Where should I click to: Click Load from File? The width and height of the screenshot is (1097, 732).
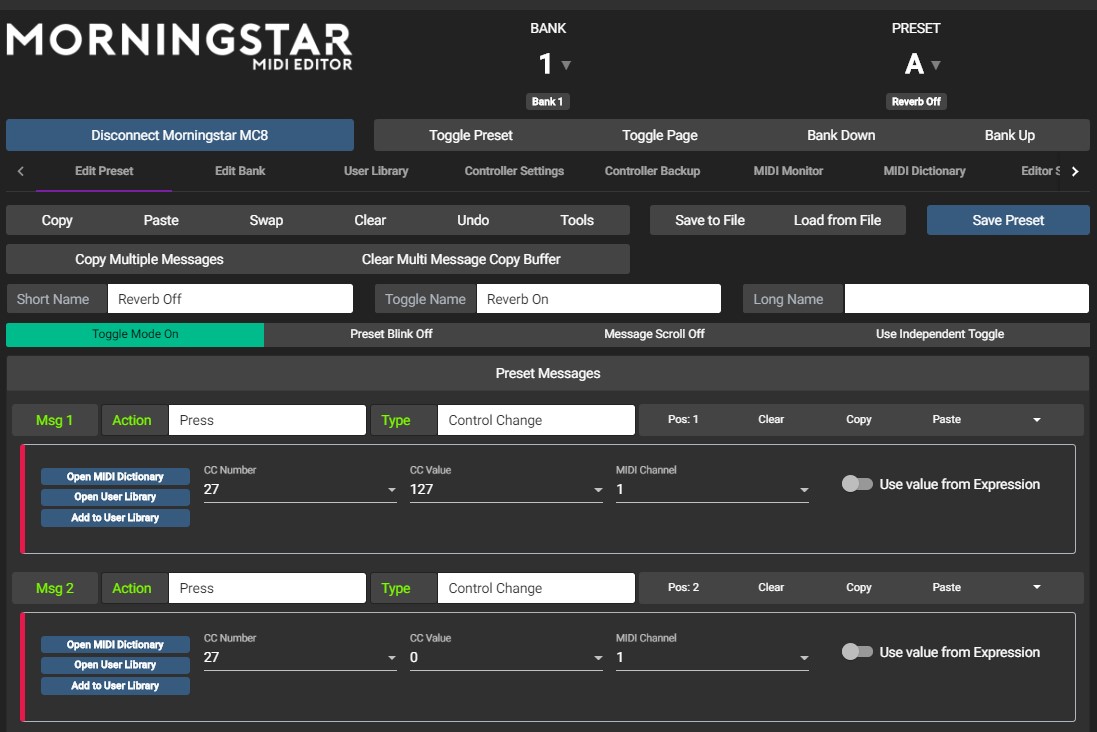click(x=837, y=220)
